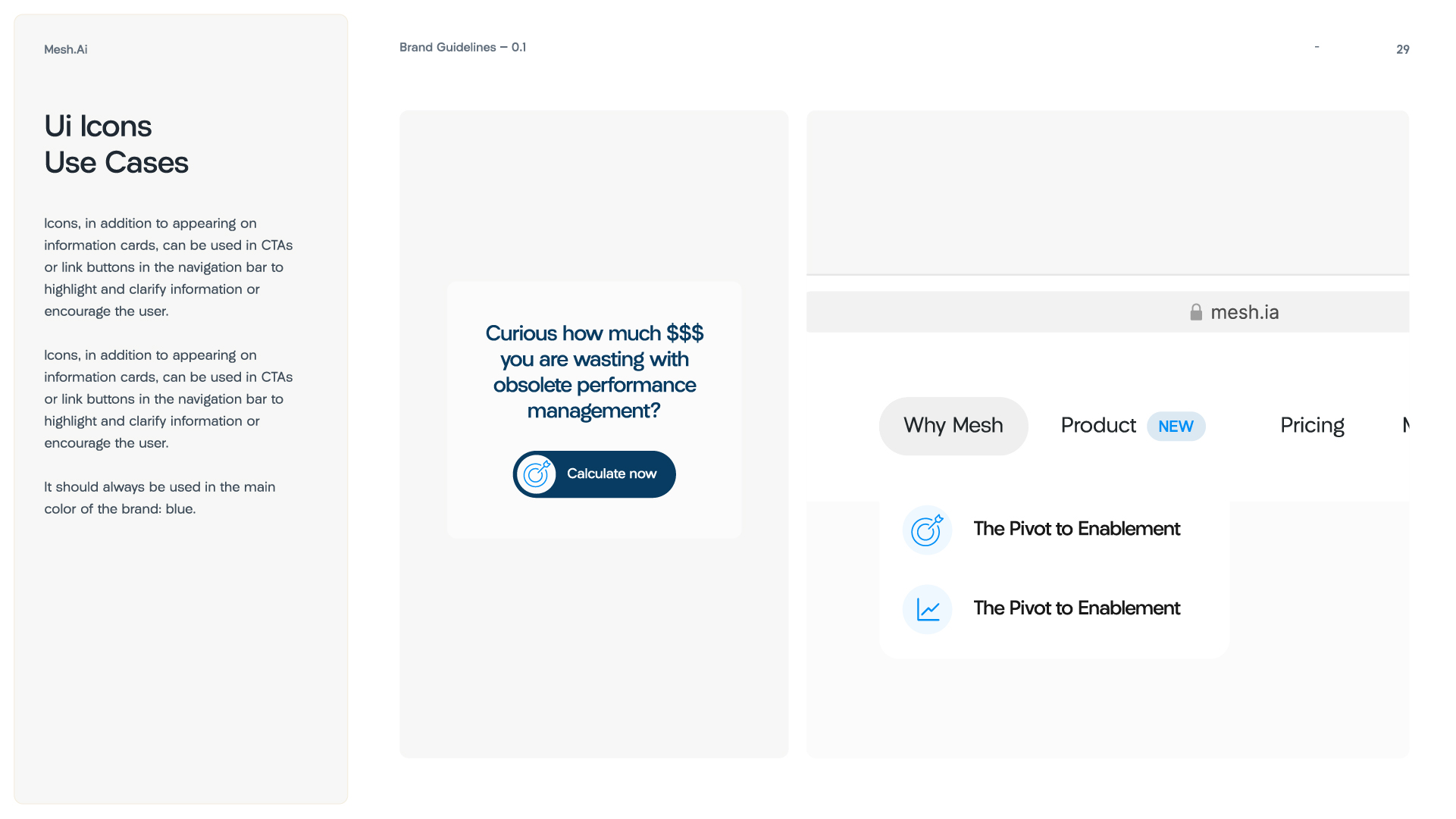Click the small dash mark near page number

coord(1317,47)
